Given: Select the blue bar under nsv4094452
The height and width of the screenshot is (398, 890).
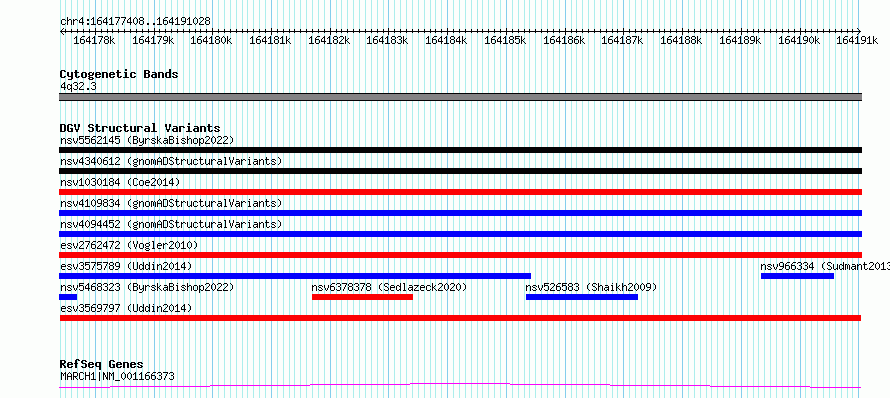Looking at the screenshot, I should 460,234.
